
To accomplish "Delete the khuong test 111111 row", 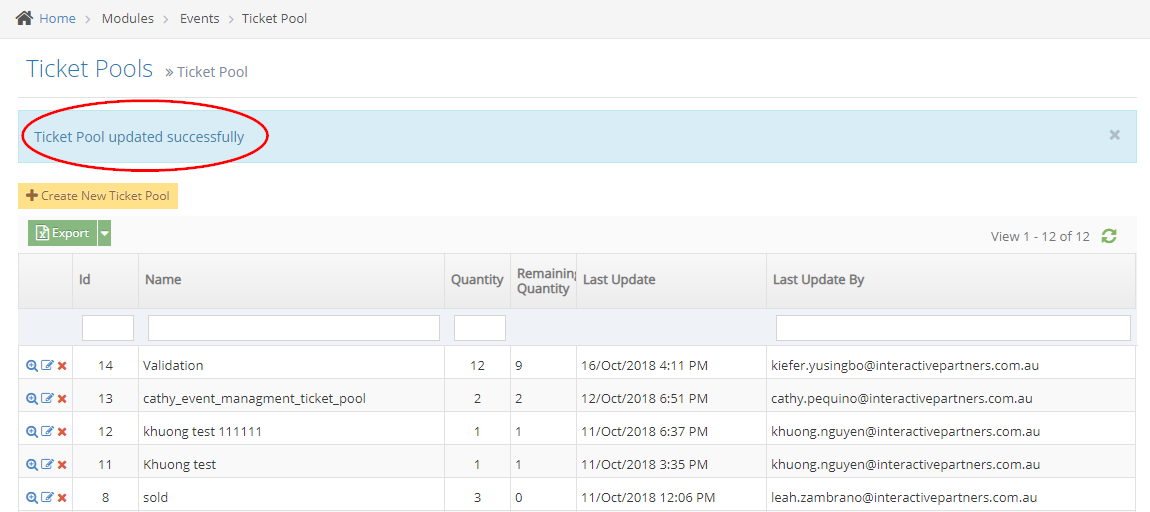I will [x=62, y=432].
